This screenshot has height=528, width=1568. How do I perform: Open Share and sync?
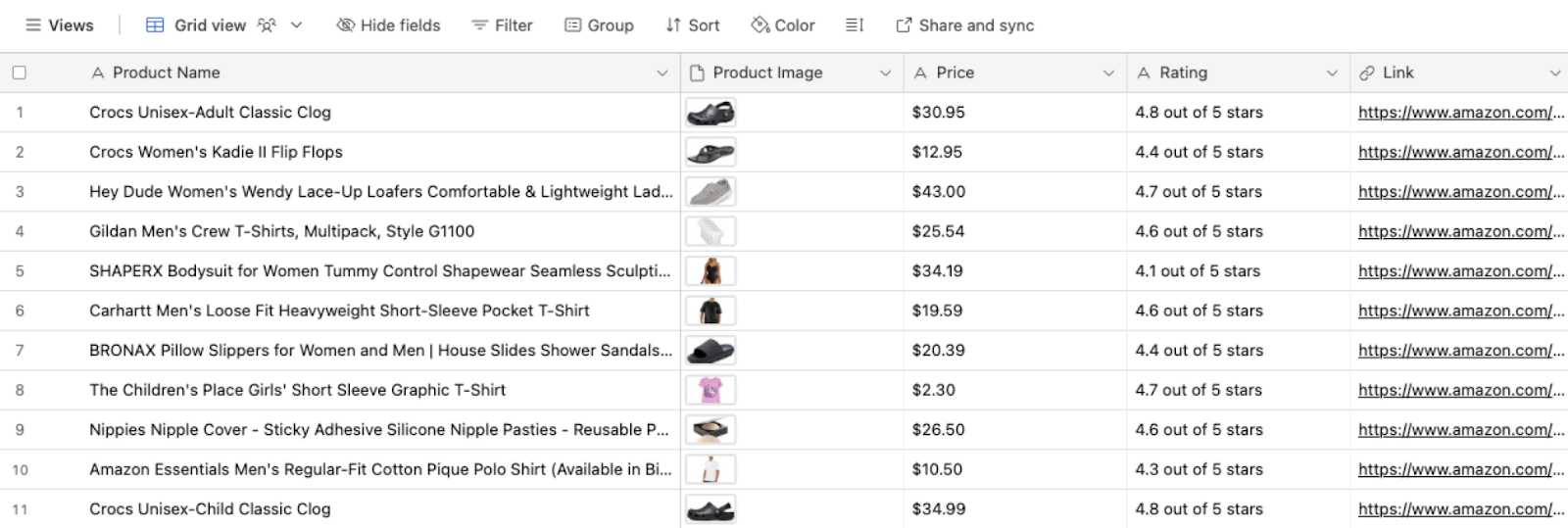(964, 25)
